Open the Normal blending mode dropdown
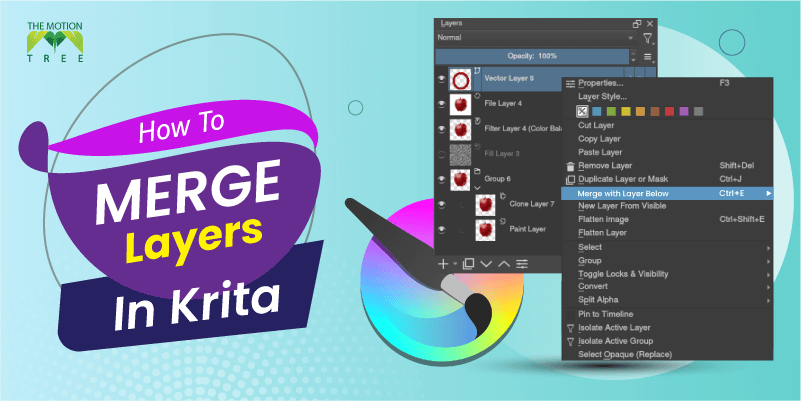 (535, 38)
